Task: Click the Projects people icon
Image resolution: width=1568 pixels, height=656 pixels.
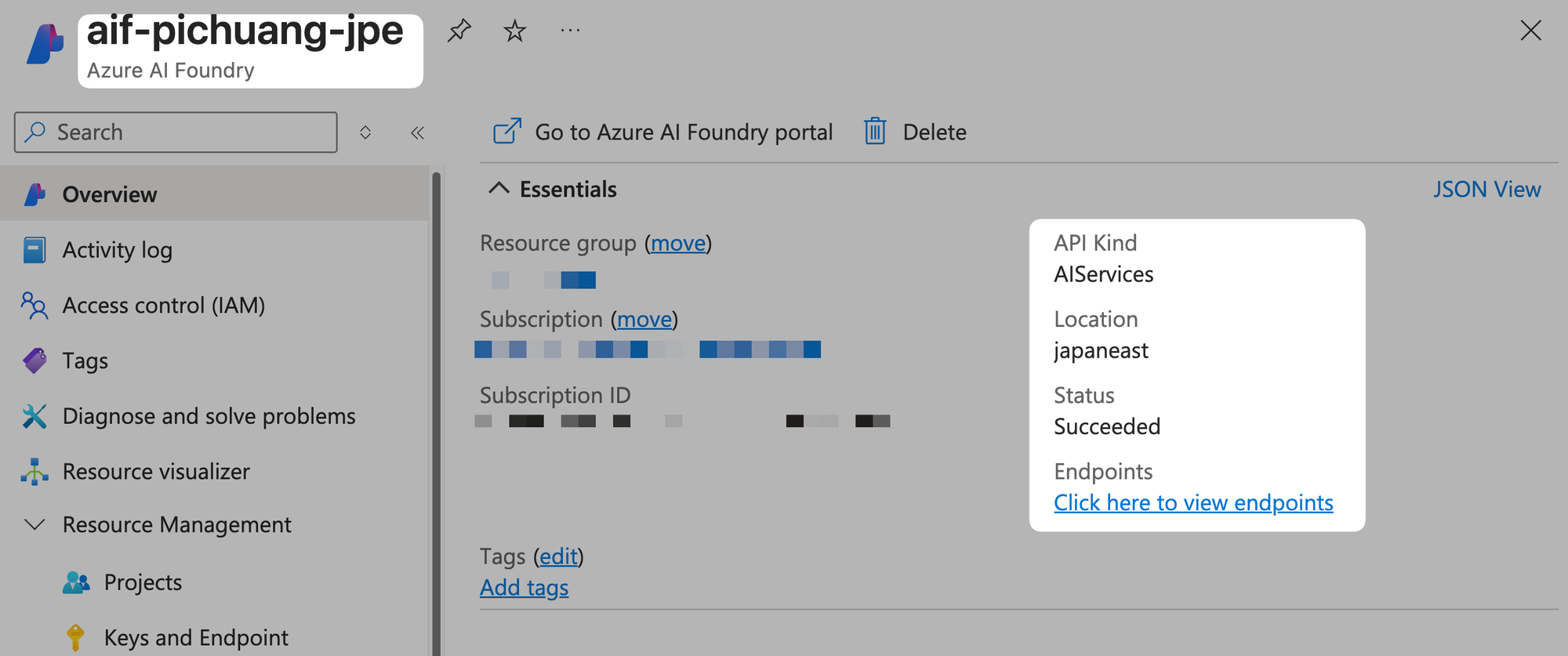Action: [76, 582]
